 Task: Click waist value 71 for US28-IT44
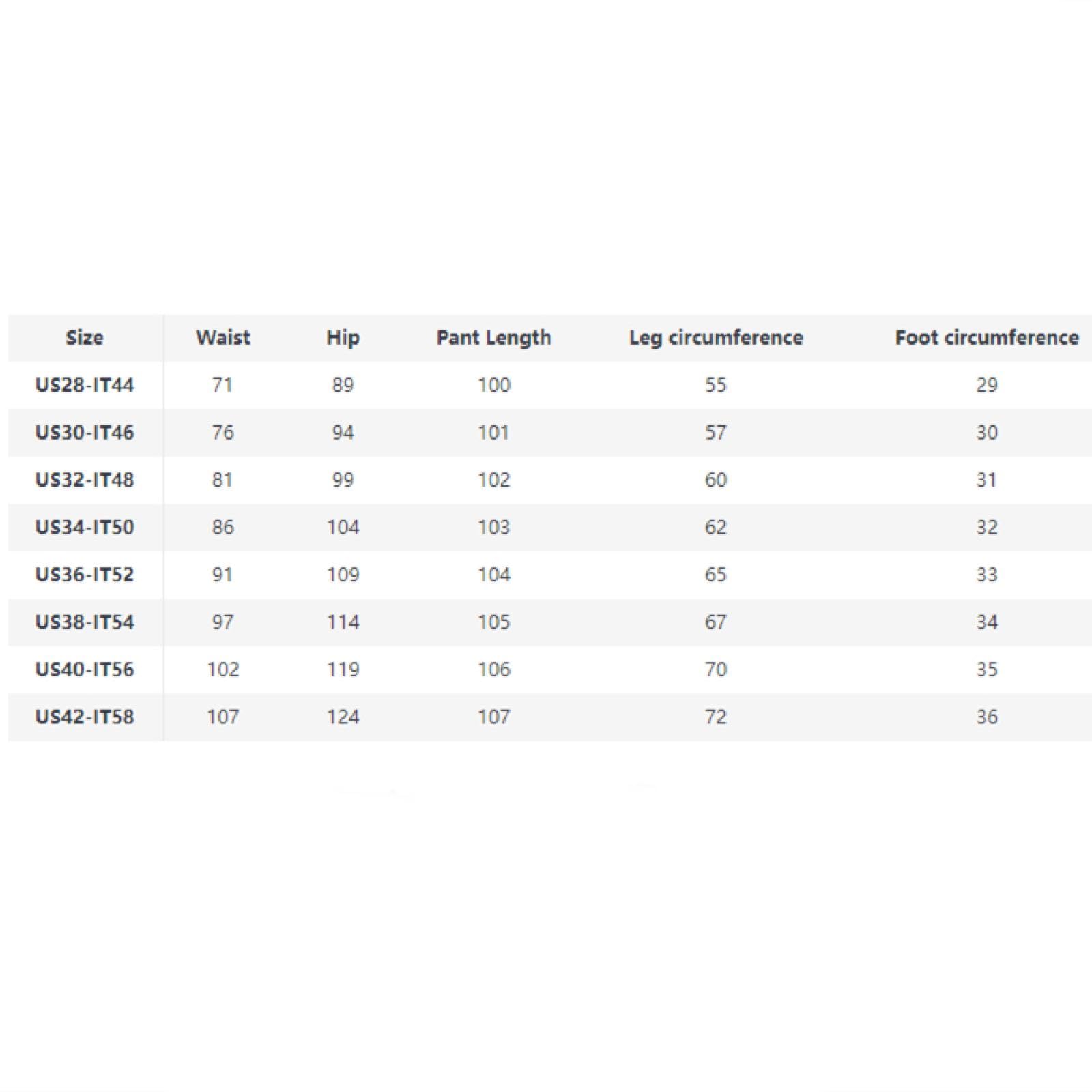coord(222,385)
